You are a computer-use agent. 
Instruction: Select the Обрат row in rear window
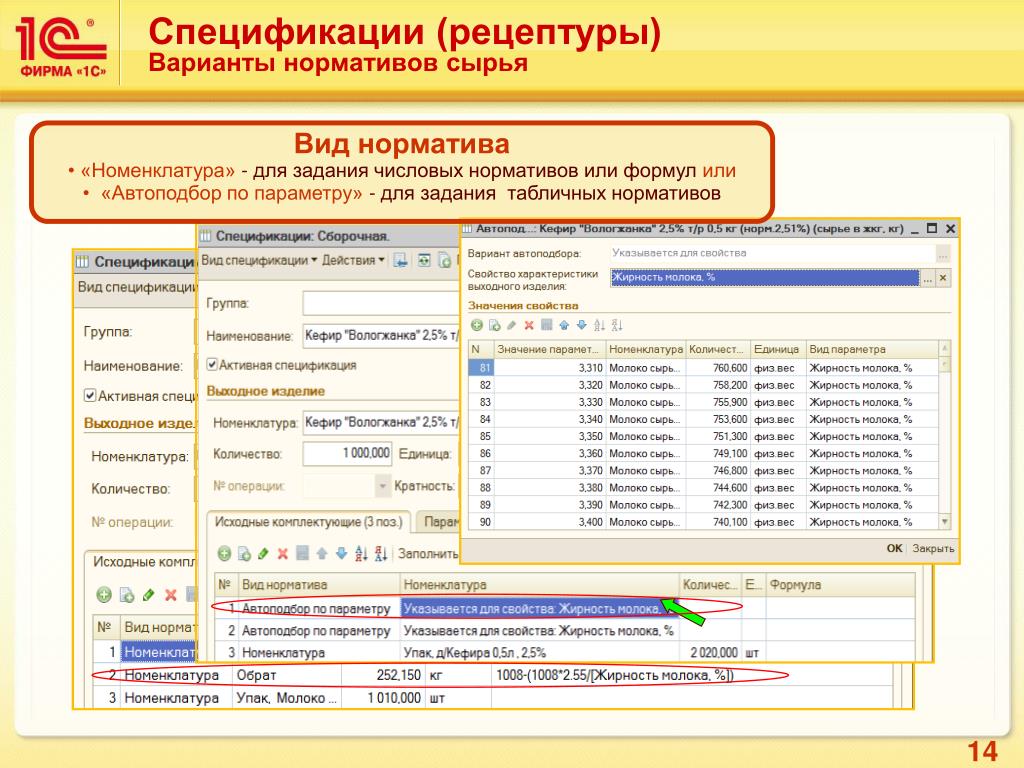point(492,675)
